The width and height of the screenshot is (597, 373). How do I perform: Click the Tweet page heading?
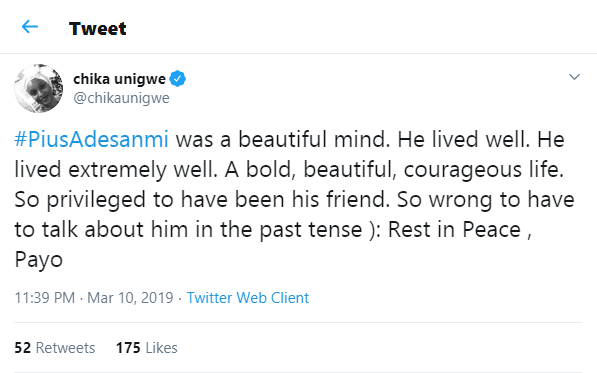(97, 29)
